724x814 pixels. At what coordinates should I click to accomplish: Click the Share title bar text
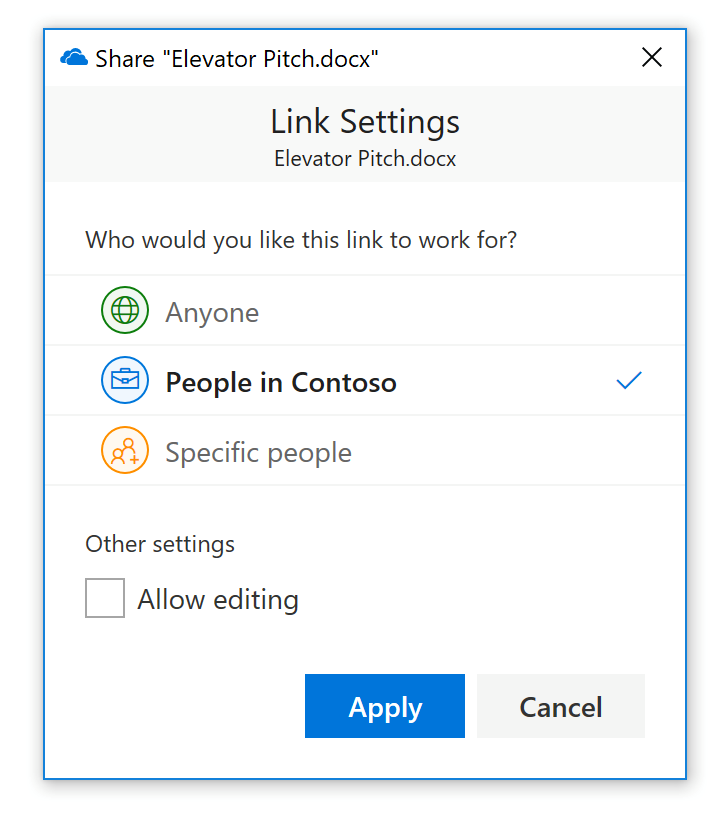(237, 58)
